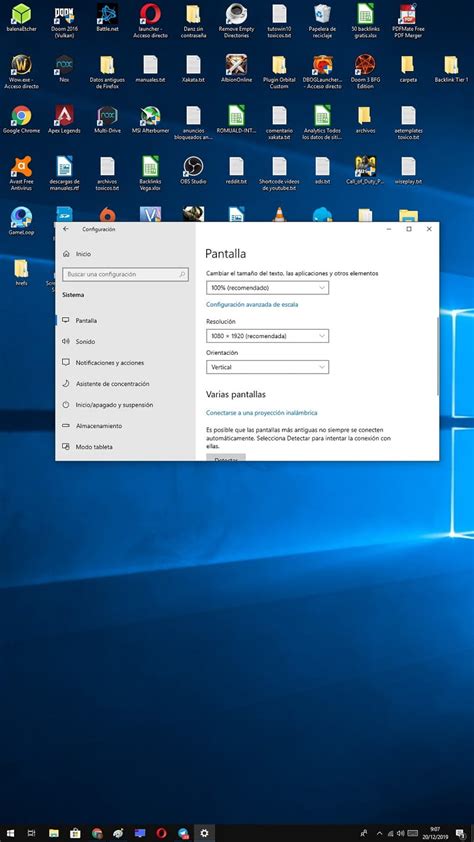Open Opera from the taskbar

[x=161, y=833]
